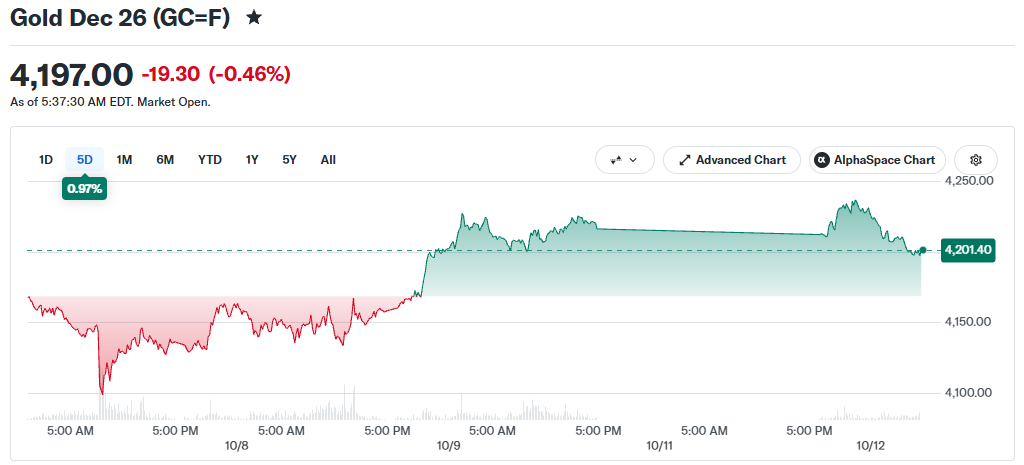Show the All time range

click(328, 160)
